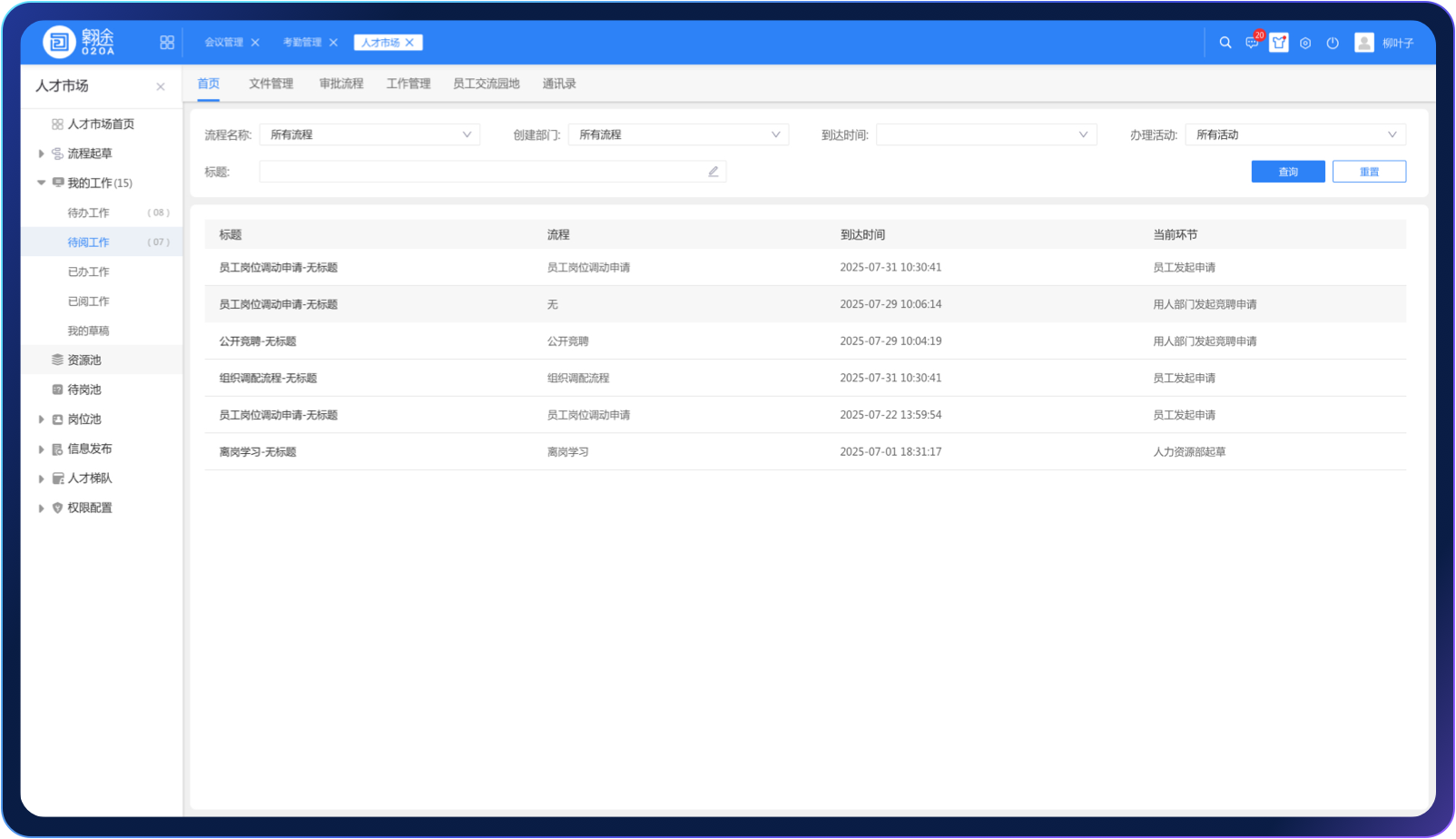Open the settings gear icon
Image resolution: width=1456 pixels, height=839 pixels.
coord(1305,43)
